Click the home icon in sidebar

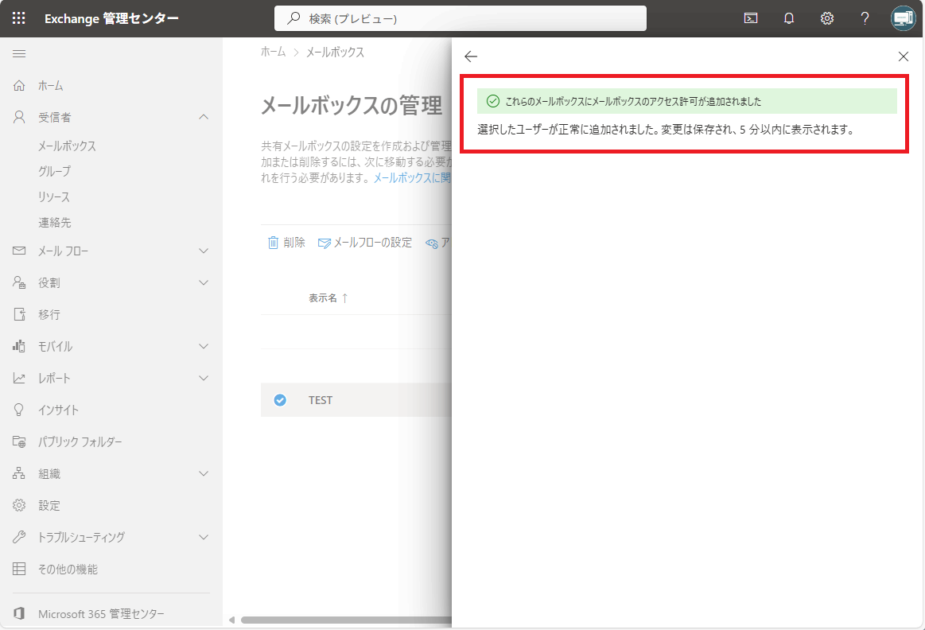(19, 86)
